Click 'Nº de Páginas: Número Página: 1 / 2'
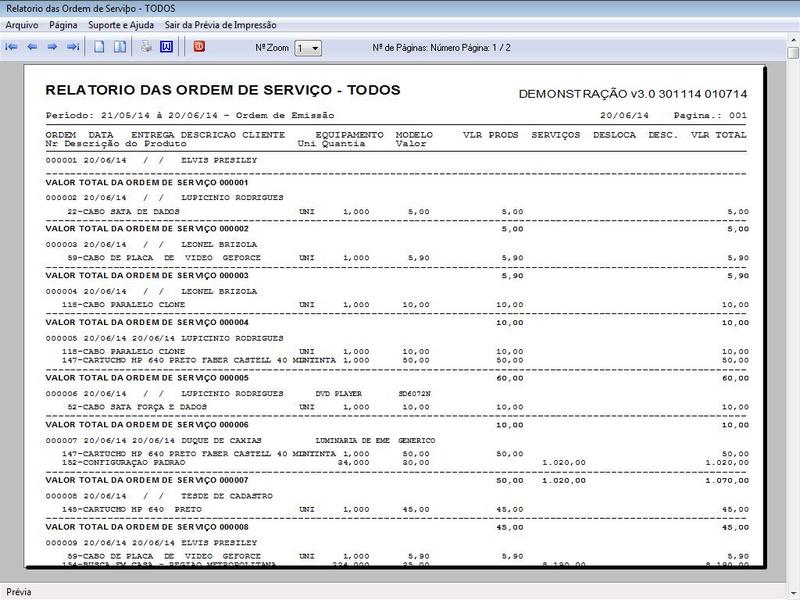The image size is (800, 600). point(441,47)
